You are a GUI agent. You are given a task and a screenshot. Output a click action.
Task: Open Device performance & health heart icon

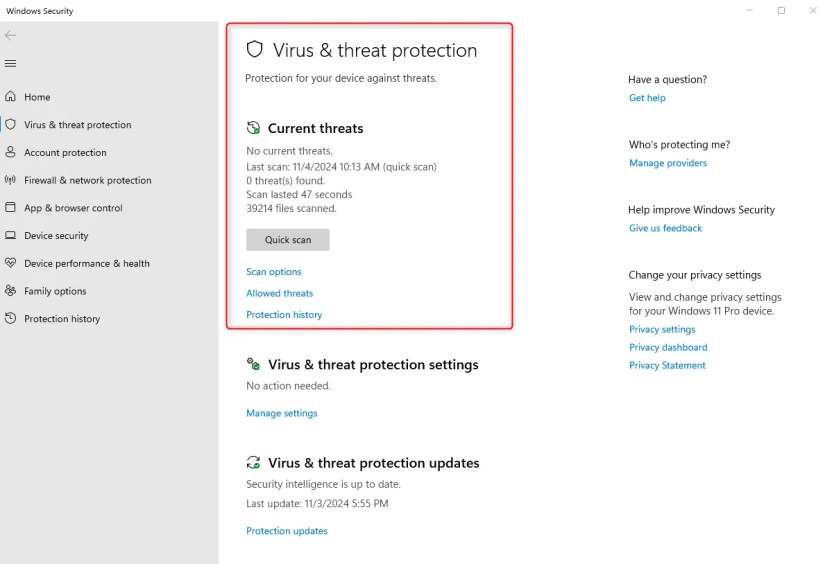pyautogui.click(x=11, y=264)
